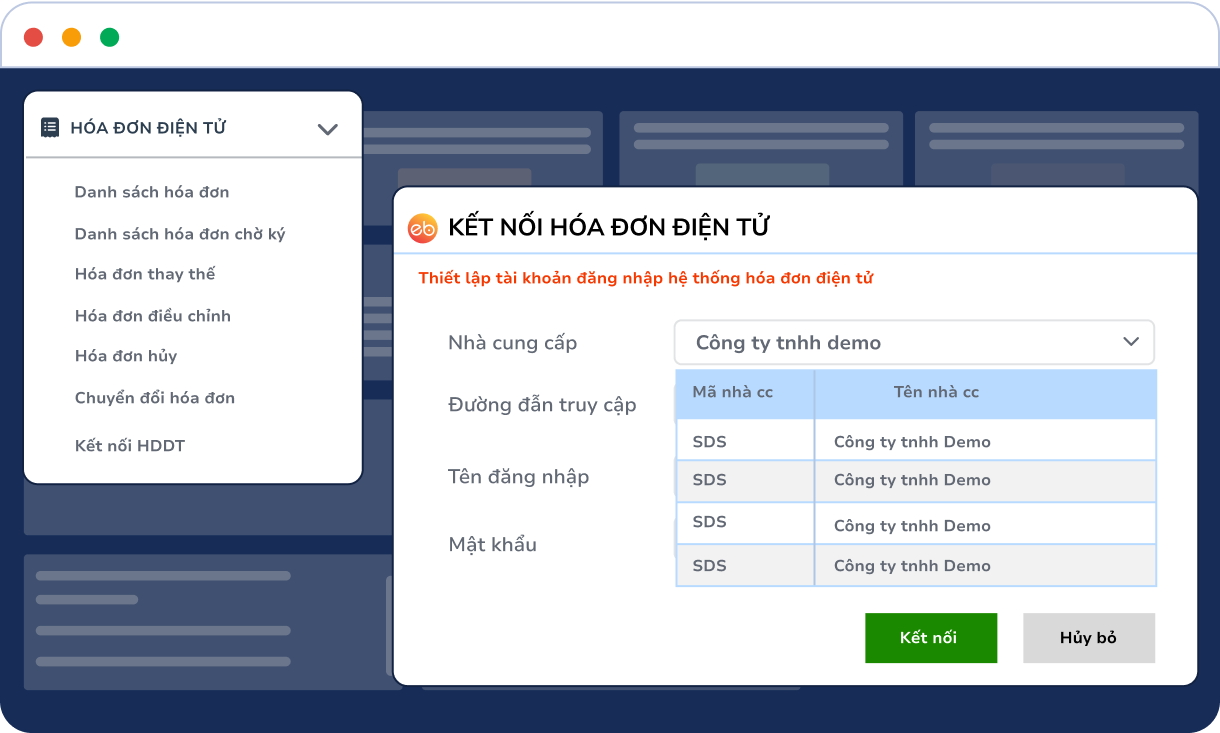The width and height of the screenshot is (1220, 733).
Task: Click the Hủy bỏ button
Action: 1089,638
